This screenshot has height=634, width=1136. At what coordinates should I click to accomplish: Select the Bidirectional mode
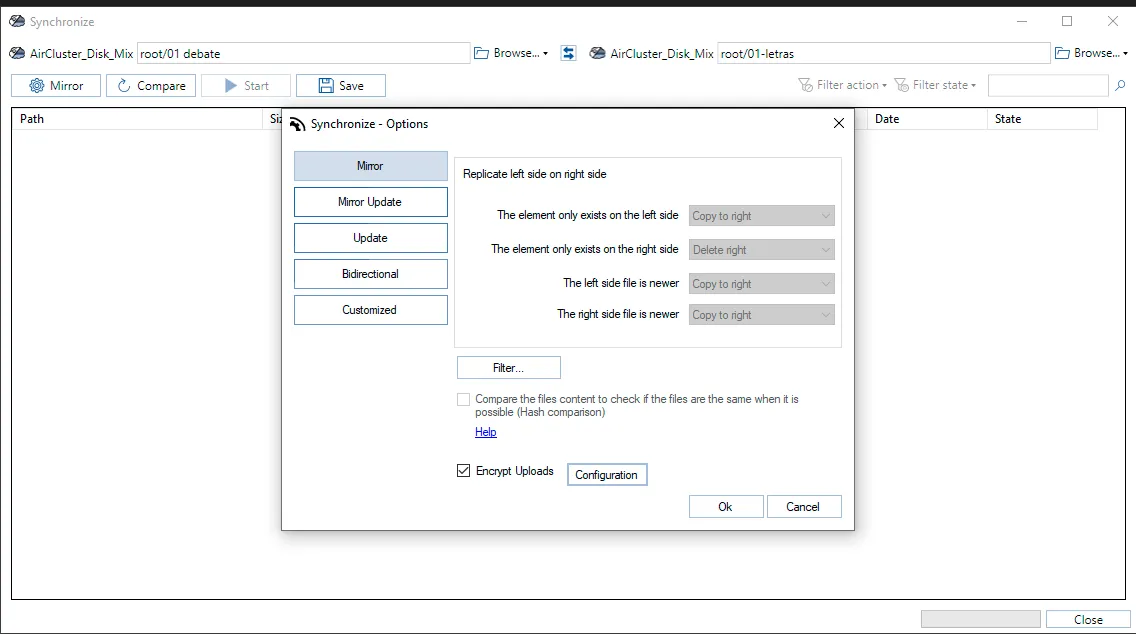[370, 274]
